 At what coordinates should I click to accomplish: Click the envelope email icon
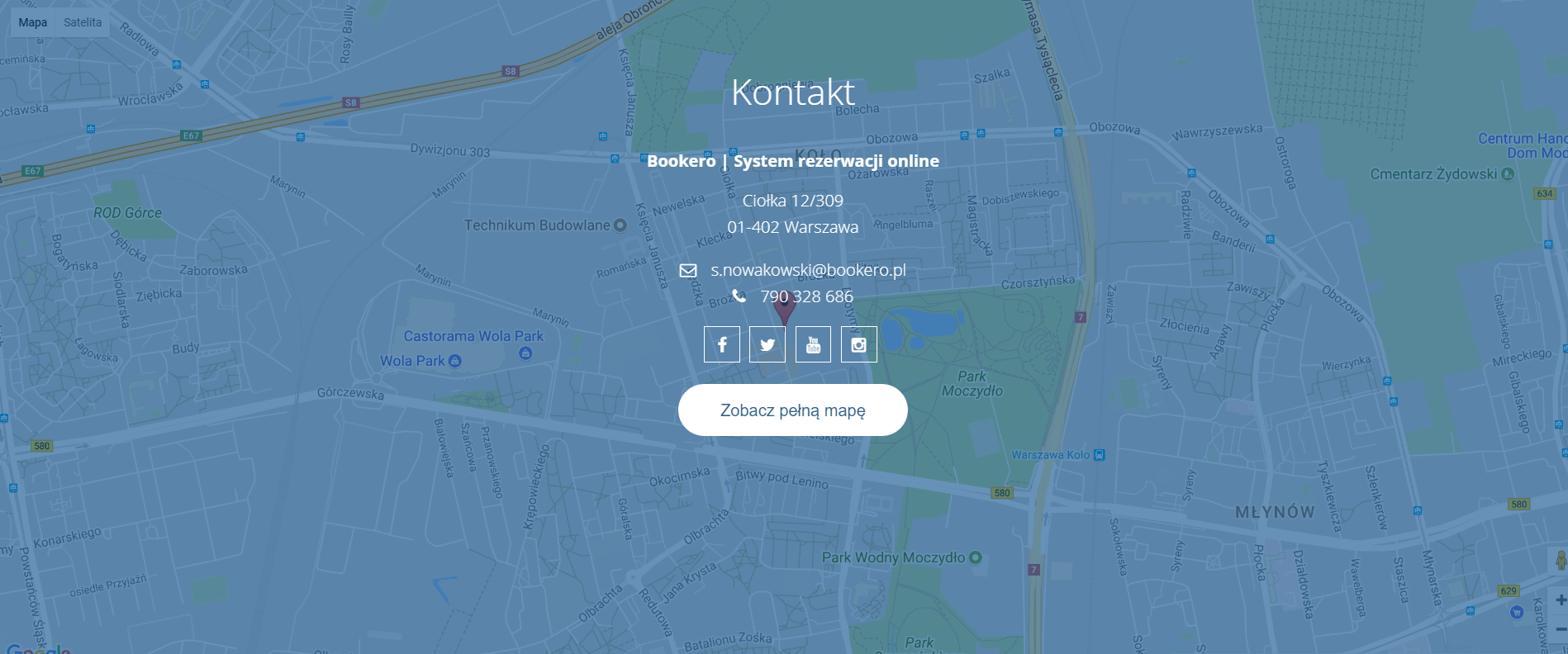coord(688,270)
